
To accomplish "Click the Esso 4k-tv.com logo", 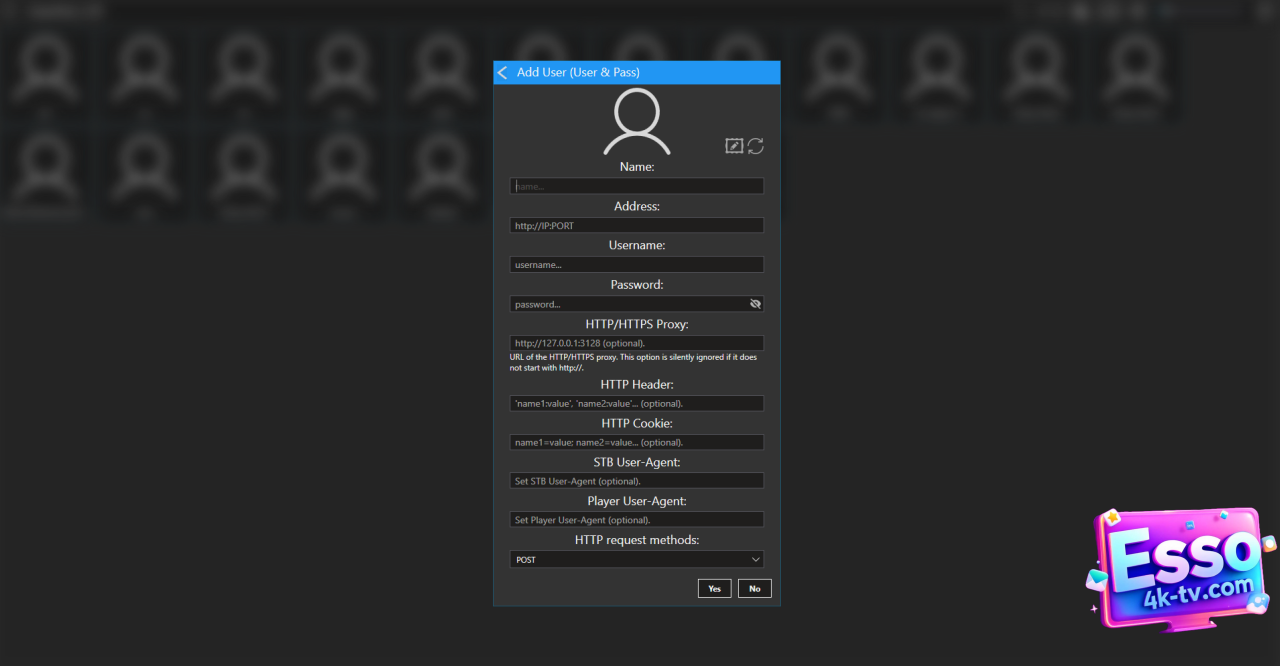I will (x=1179, y=569).
